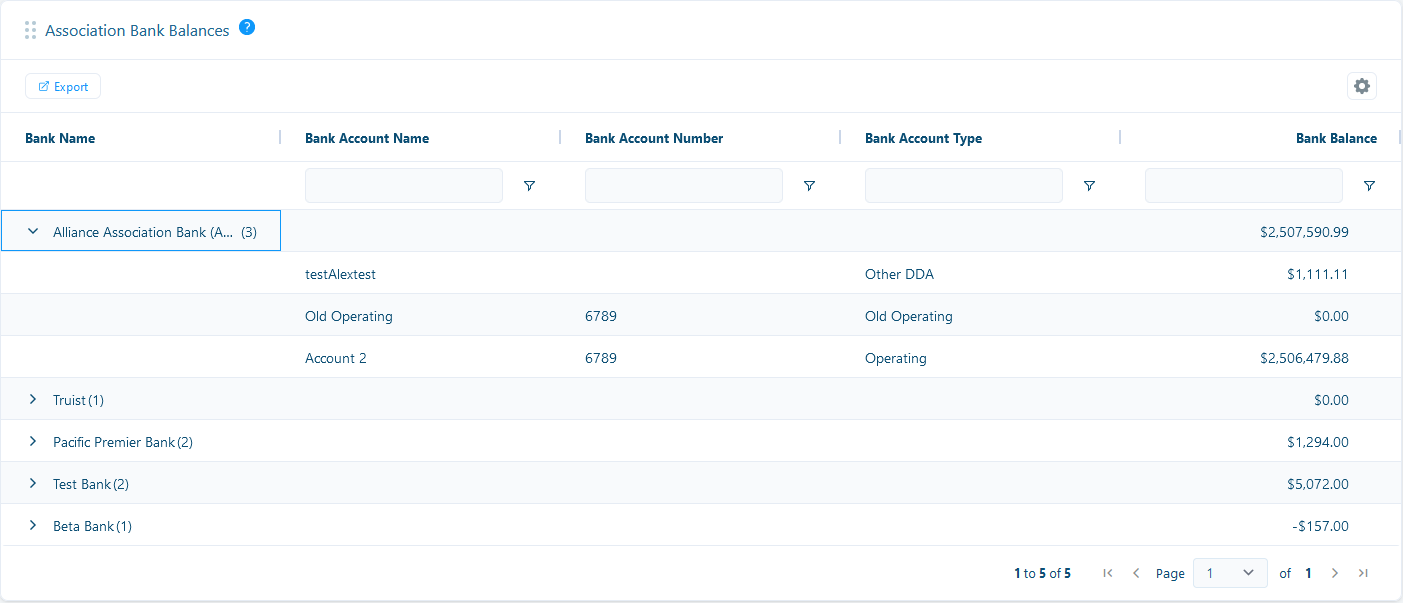
Task: Open the gear settings icon
Action: point(1361,86)
